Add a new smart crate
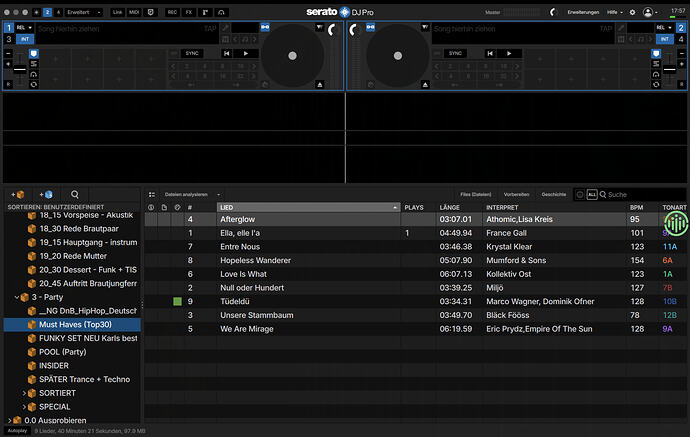This screenshot has width=690, height=437. [46, 195]
